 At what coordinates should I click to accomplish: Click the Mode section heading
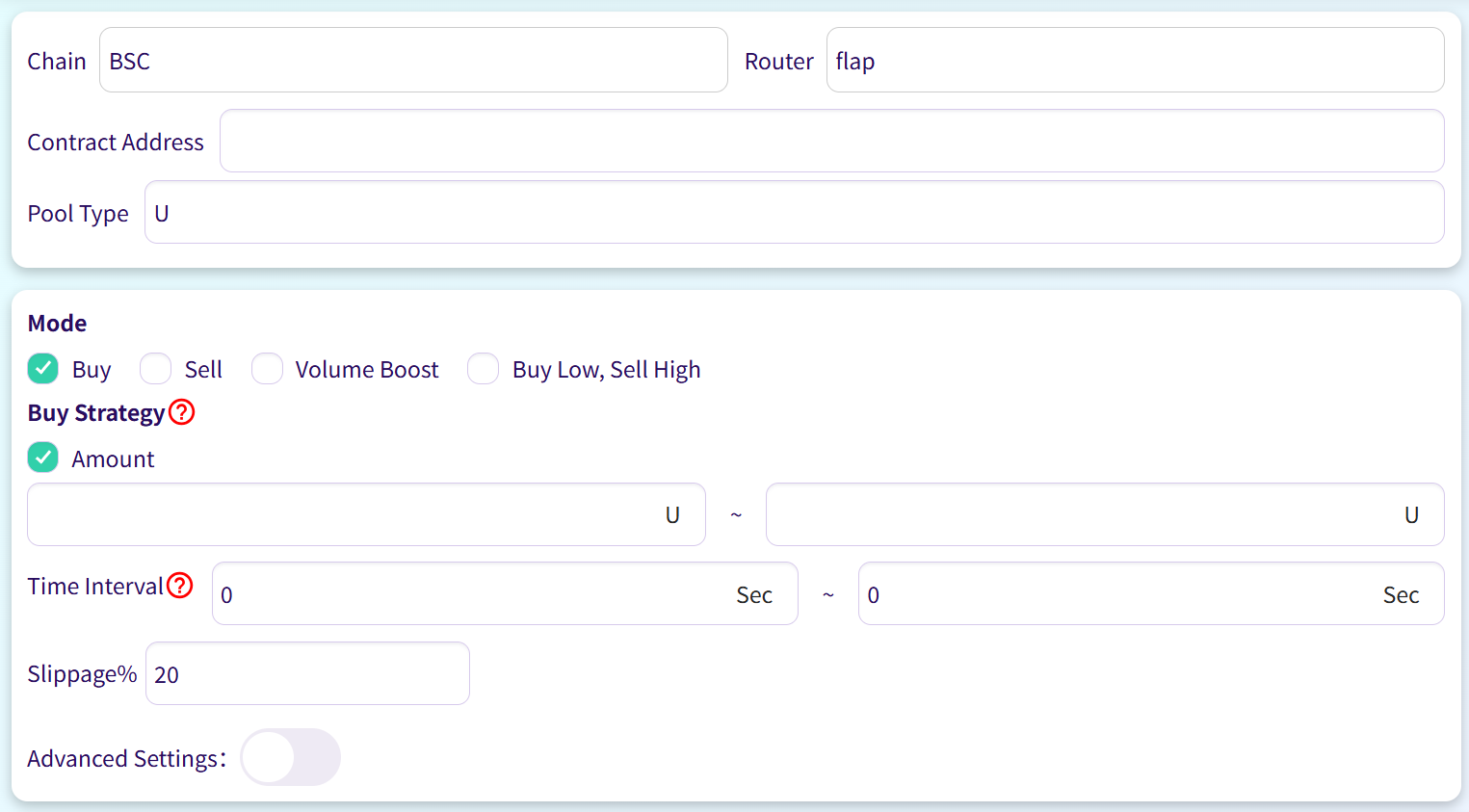tap(58, 324)
